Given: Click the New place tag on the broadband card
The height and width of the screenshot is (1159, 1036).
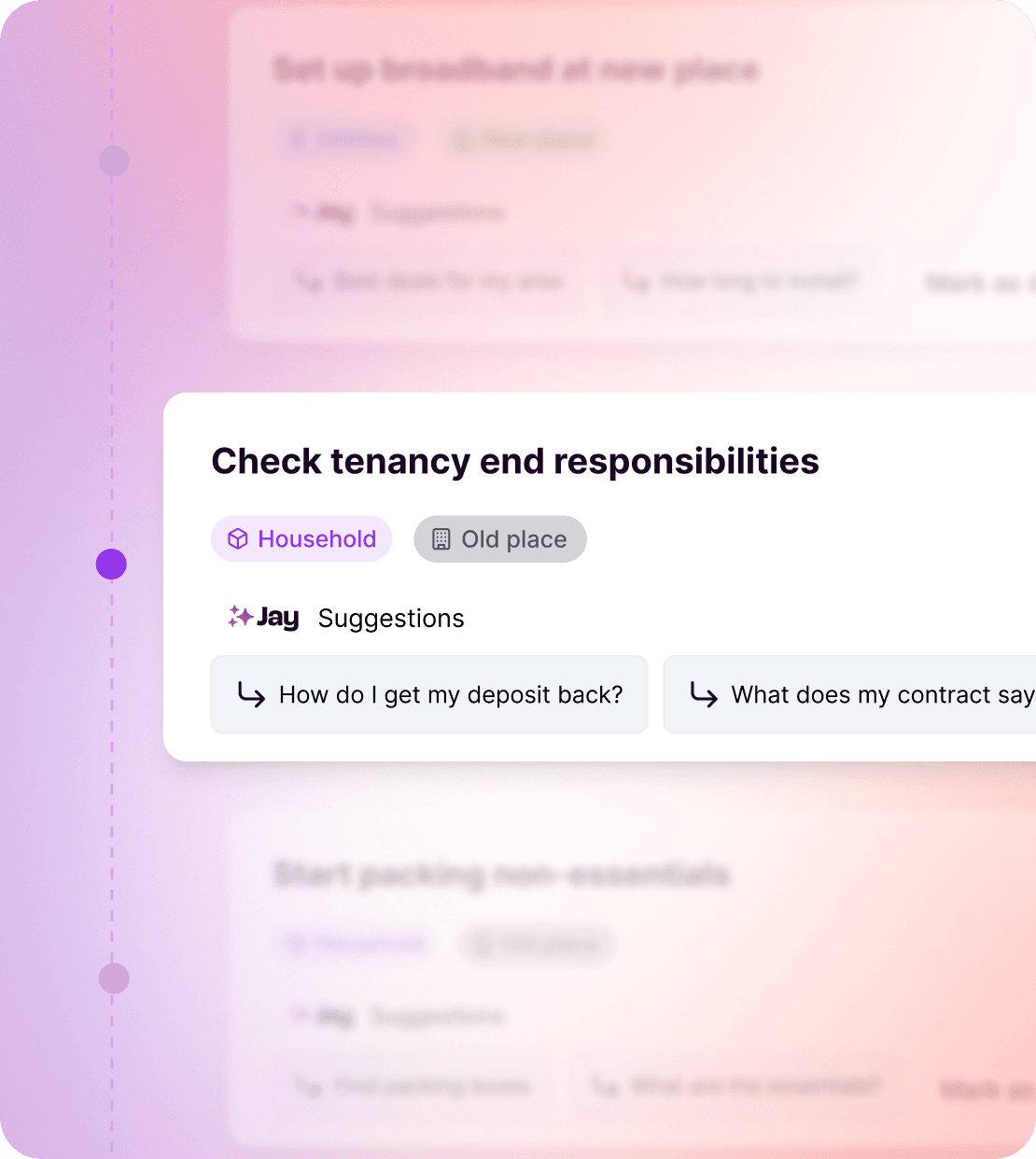Looking at the screenshot, I should point(525,141).
